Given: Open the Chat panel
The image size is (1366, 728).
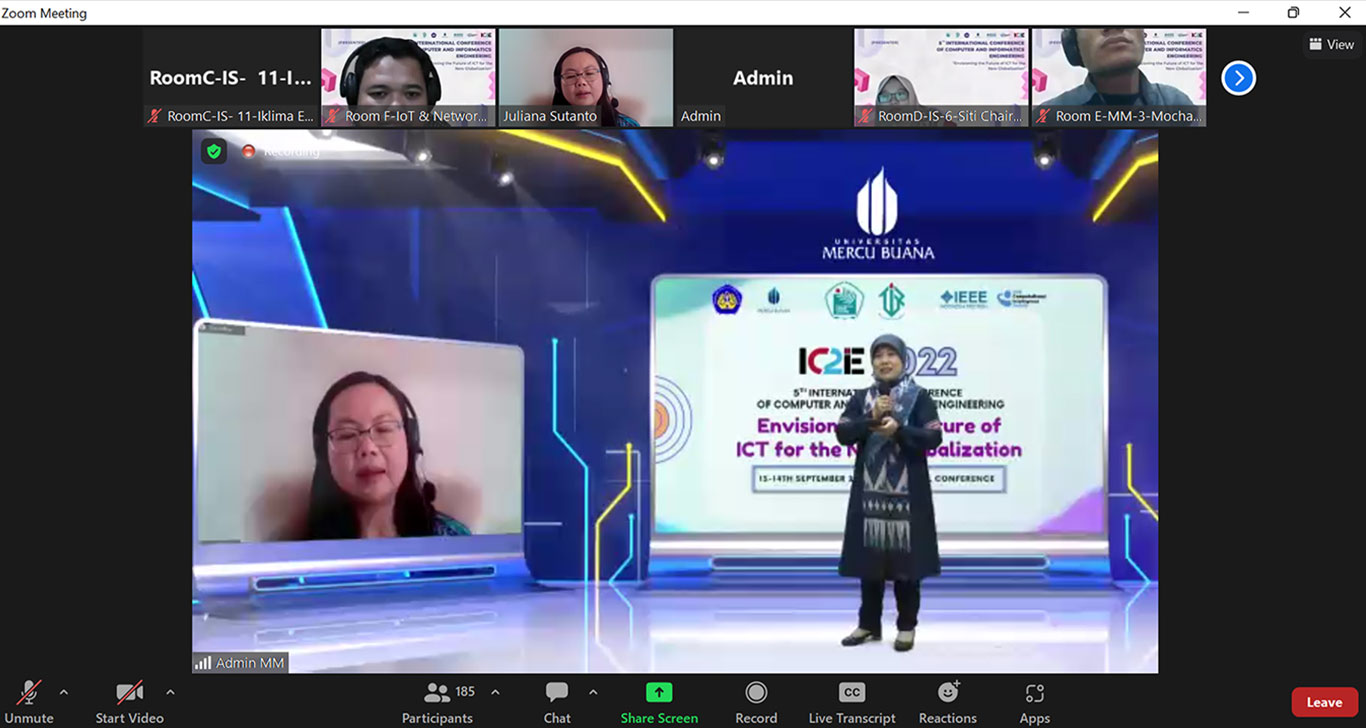Looking at the screenshot, I should tap(557, 692).
